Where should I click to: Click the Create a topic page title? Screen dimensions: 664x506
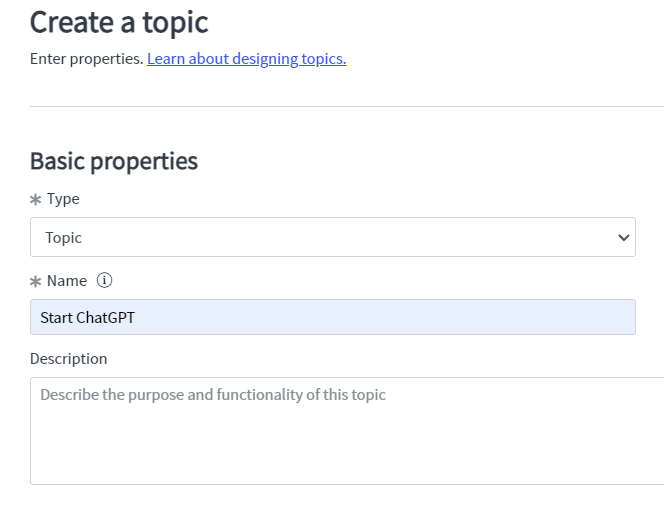(x=119, y=22)
